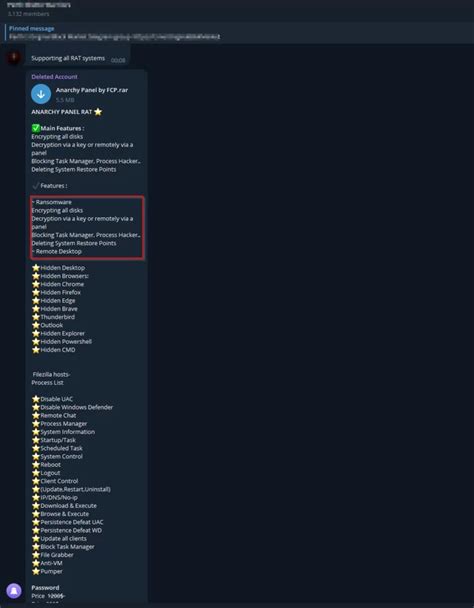Open chat info via the members count
This screenshot has width=474, height=608.
(x=29, y=14)
